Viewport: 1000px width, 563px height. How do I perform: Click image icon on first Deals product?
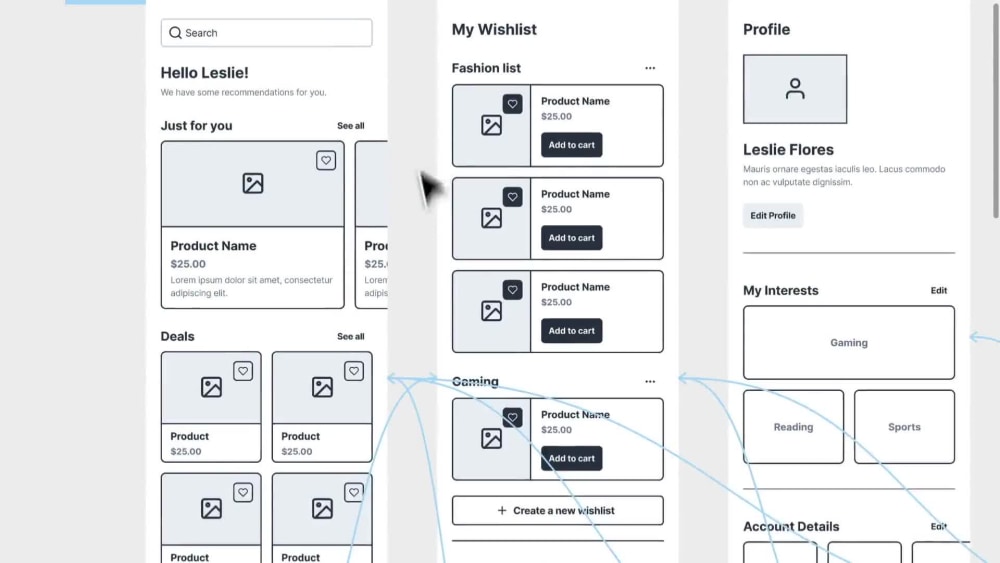coord(211,387)
